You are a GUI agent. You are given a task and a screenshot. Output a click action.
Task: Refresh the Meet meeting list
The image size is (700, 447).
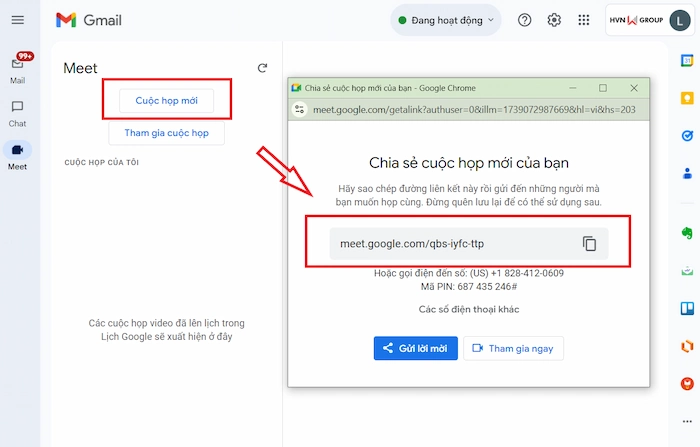coord(262,68)
